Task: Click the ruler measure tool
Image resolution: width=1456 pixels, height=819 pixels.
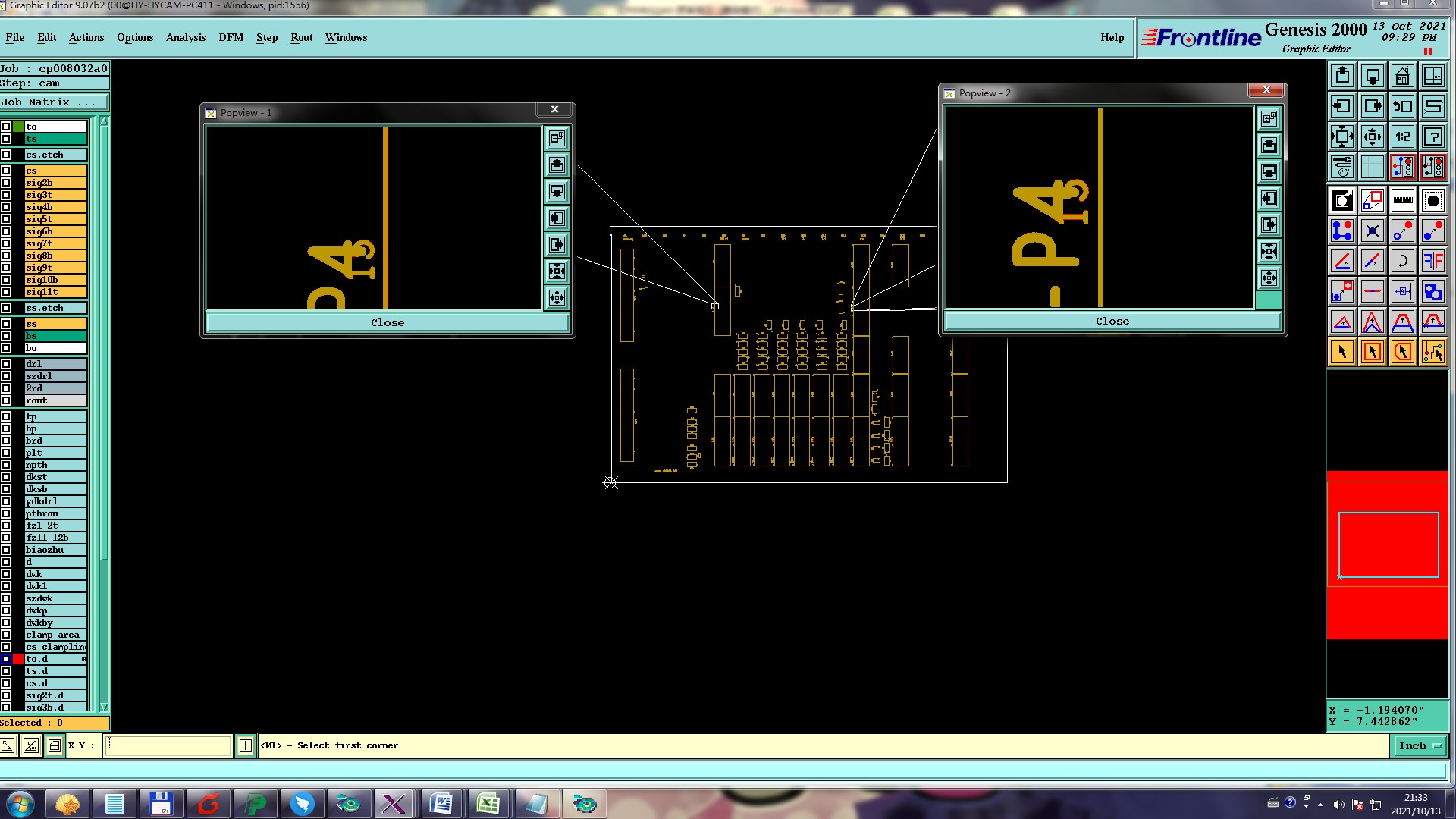Action: (x=1402, y=201)
